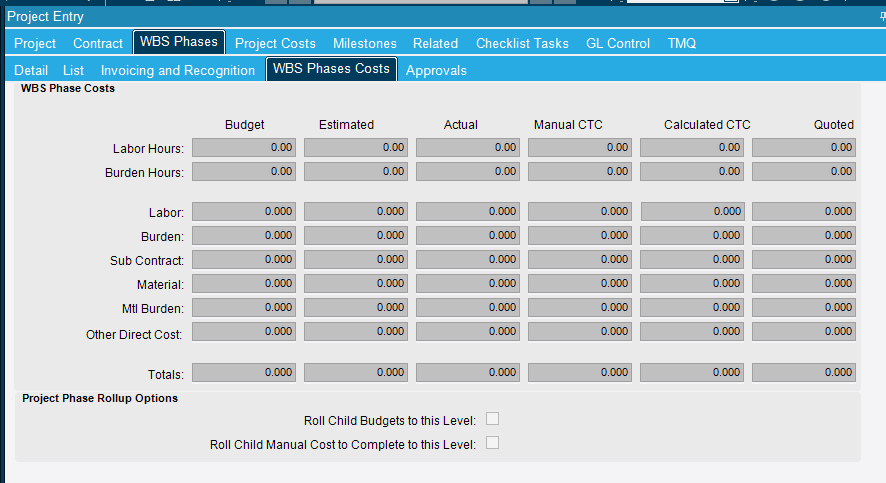Select Manual CTC Labor Hours field
Viewport: 886px width, 483px height.
(580, 147)
